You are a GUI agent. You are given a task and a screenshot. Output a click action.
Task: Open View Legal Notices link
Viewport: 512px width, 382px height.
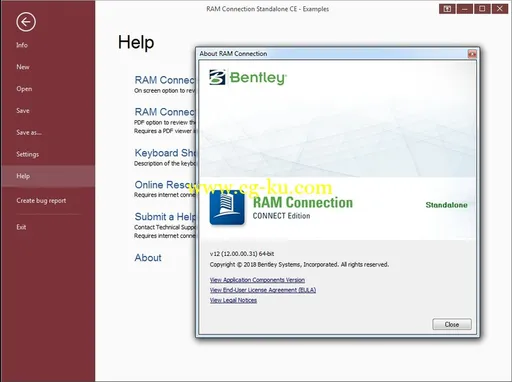pos(233,300)
